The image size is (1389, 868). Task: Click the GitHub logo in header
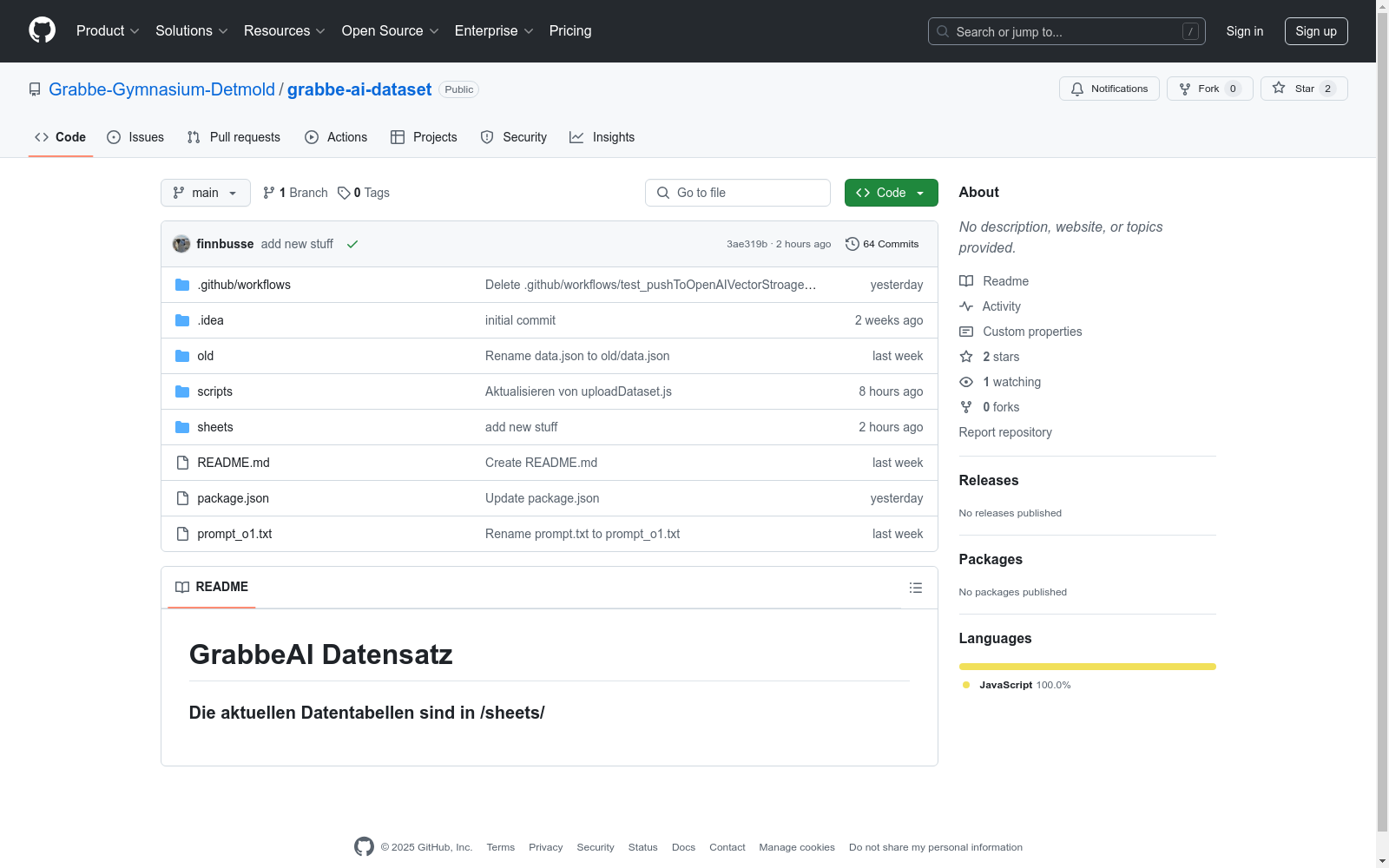[x=42, y=30]
